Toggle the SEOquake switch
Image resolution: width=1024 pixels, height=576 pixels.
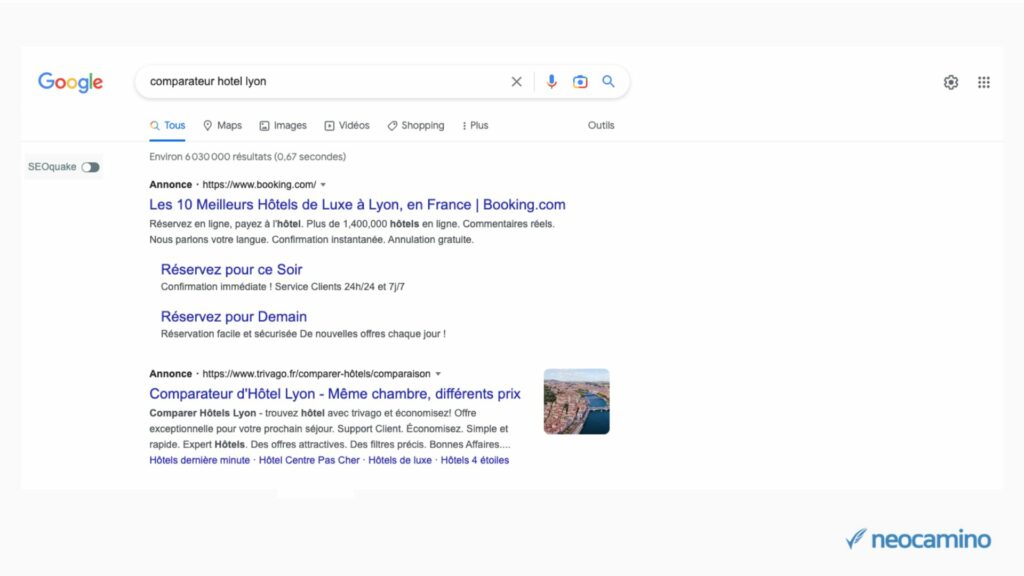click(90, 167)
